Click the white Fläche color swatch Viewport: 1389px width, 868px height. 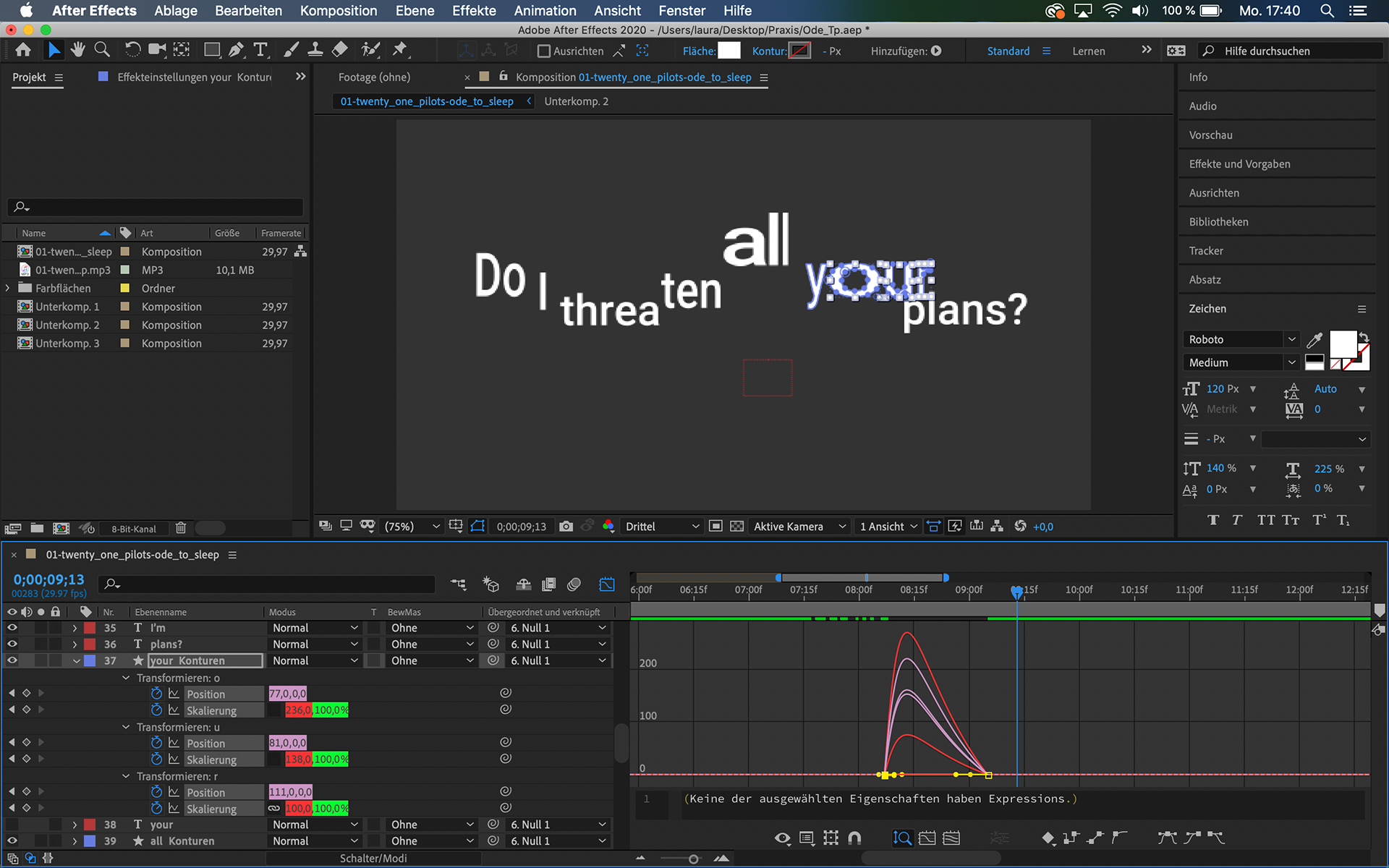(729, 51)
